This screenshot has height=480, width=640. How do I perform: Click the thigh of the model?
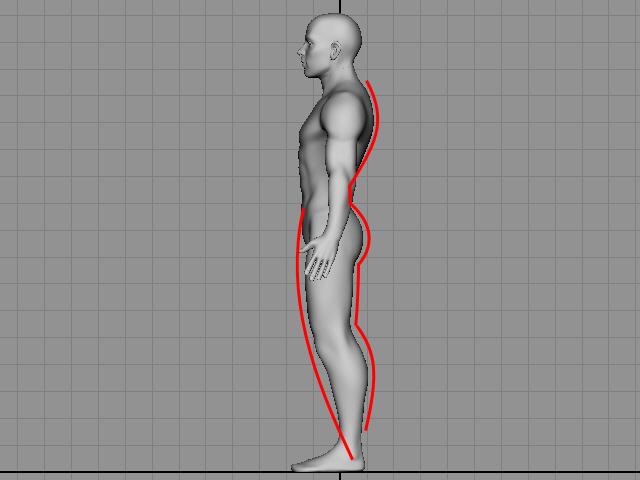click(332, 295)
